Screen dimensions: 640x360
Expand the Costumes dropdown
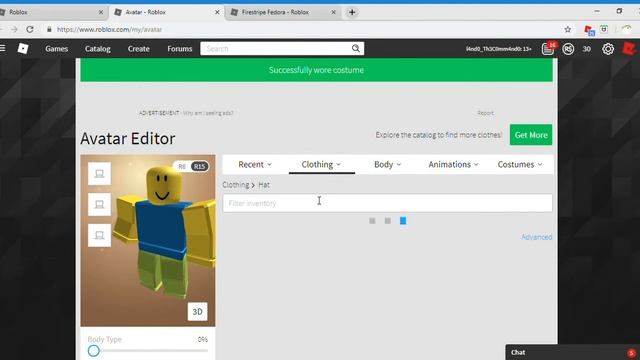[520, 164]
